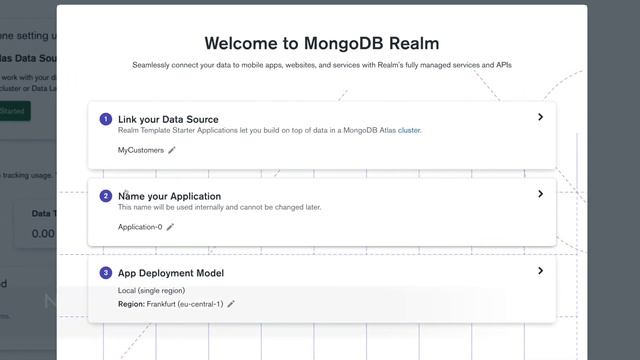The image size is (640, 360).
Task: Expand the App Deployment Model section chevron
Action: tap(540, 271)
